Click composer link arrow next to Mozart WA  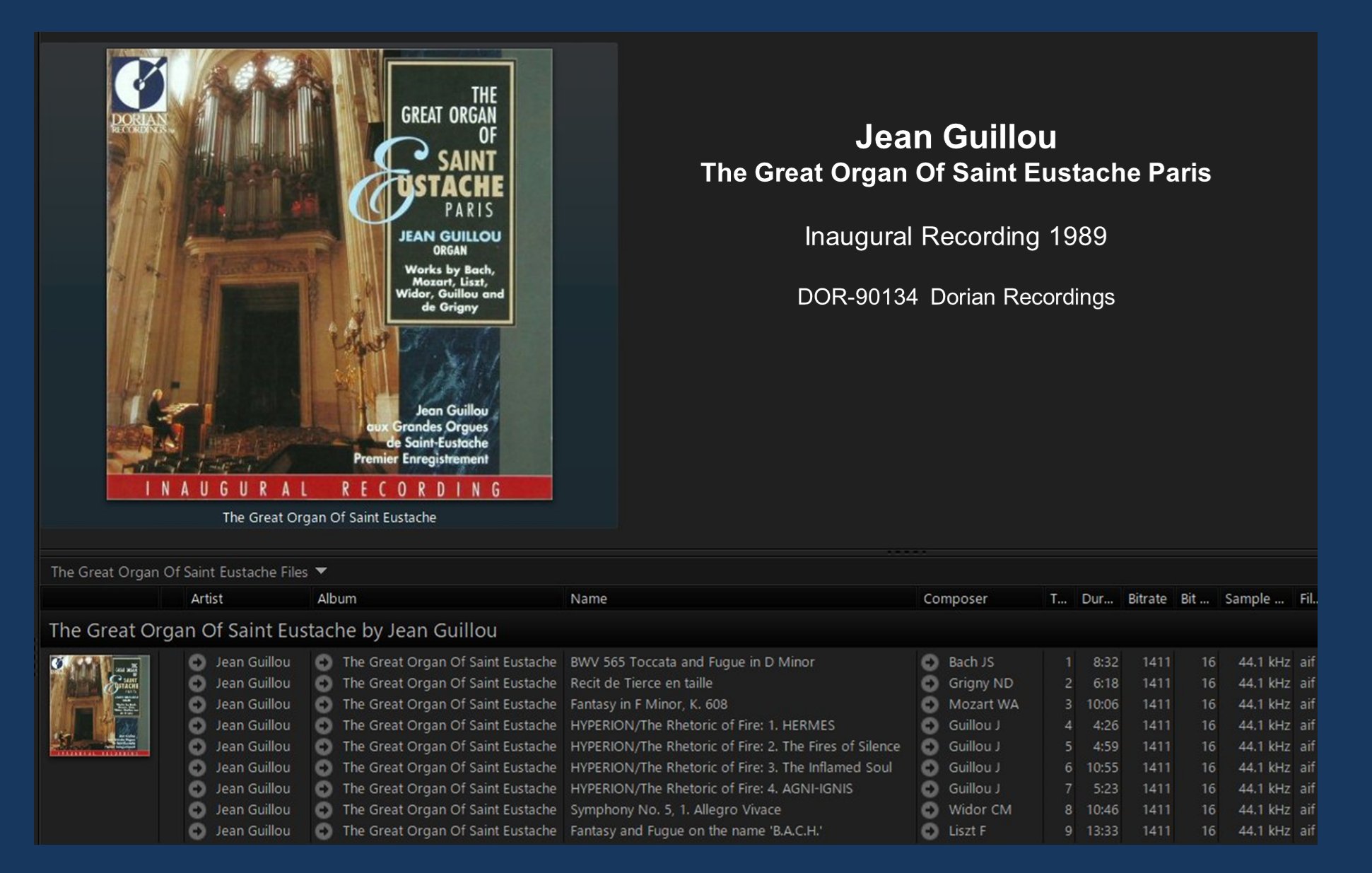(930, 705)
